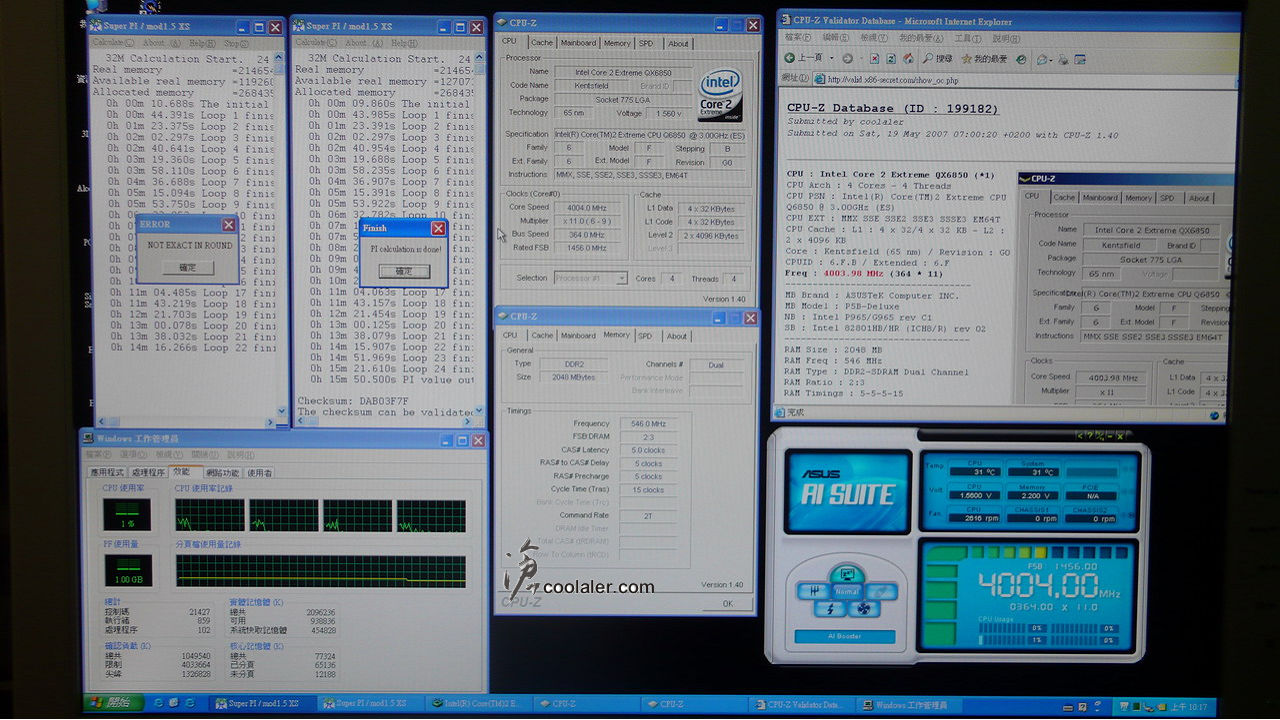Viewport: 1280px width, 720px height.
Task: Click the Forward arrow in Internet Explorer
Action: click(x=847, y=58)
